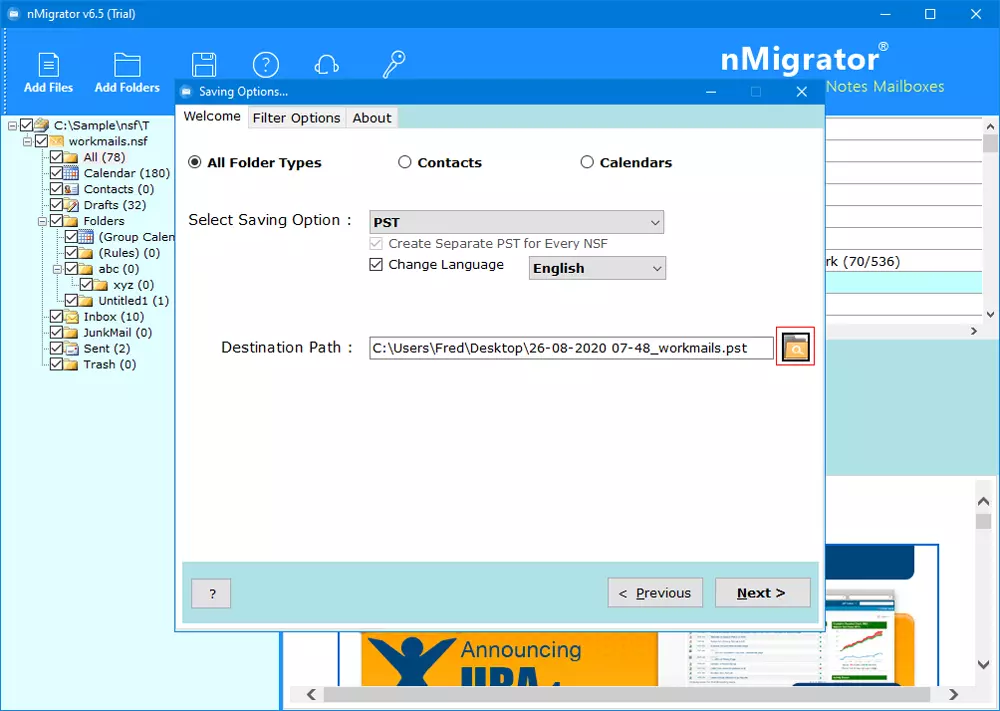
Task: Collapse the workmails.nsf tree node
Action: 27,142
